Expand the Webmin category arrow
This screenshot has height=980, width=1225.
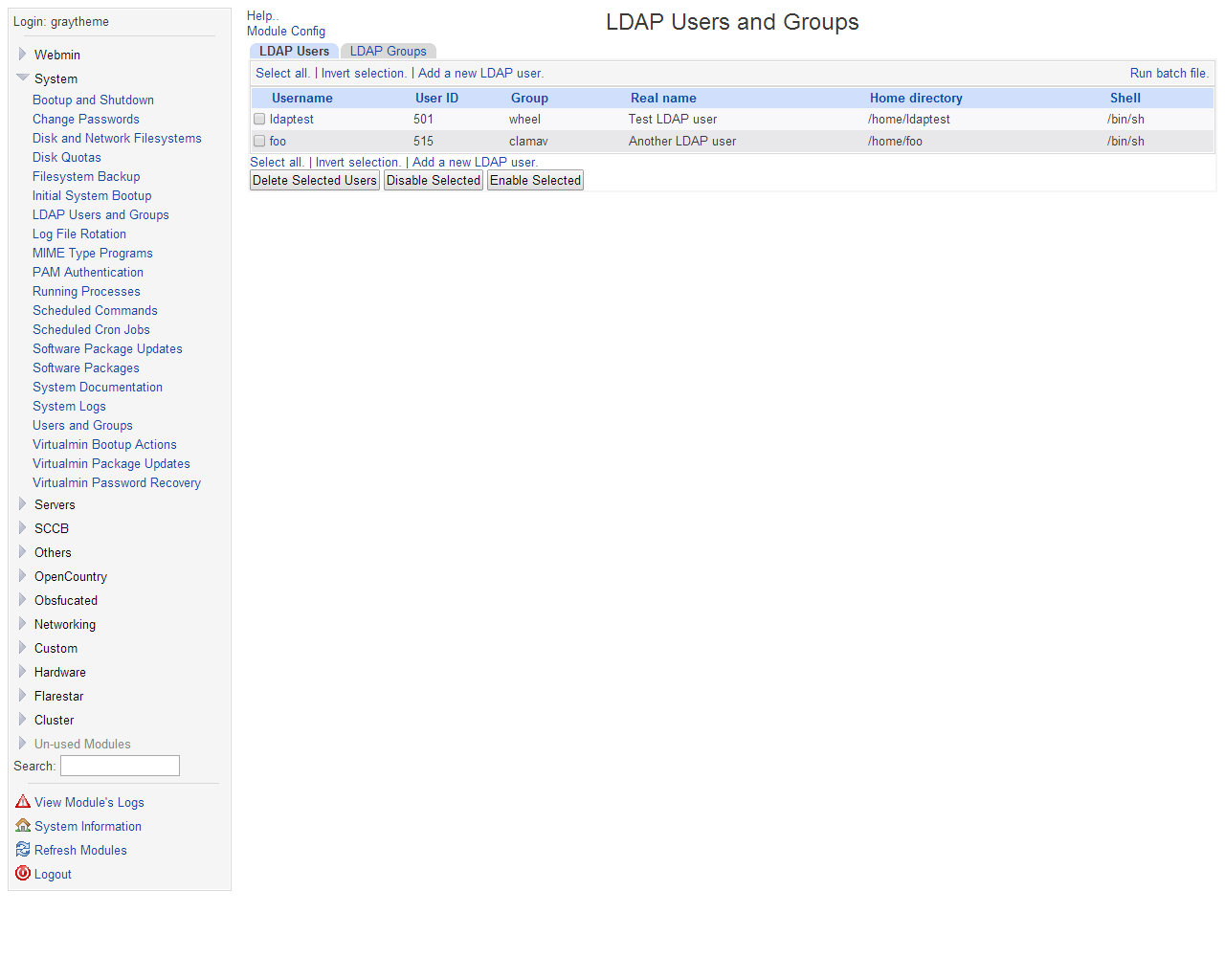(x=23, y=55)
